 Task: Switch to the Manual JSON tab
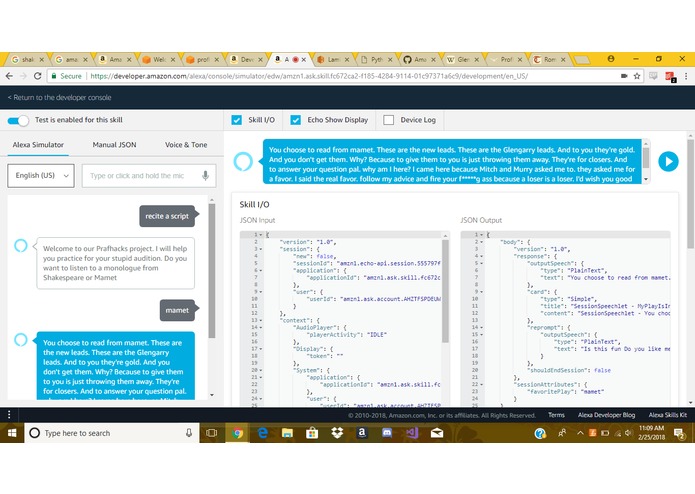[114, 145]
